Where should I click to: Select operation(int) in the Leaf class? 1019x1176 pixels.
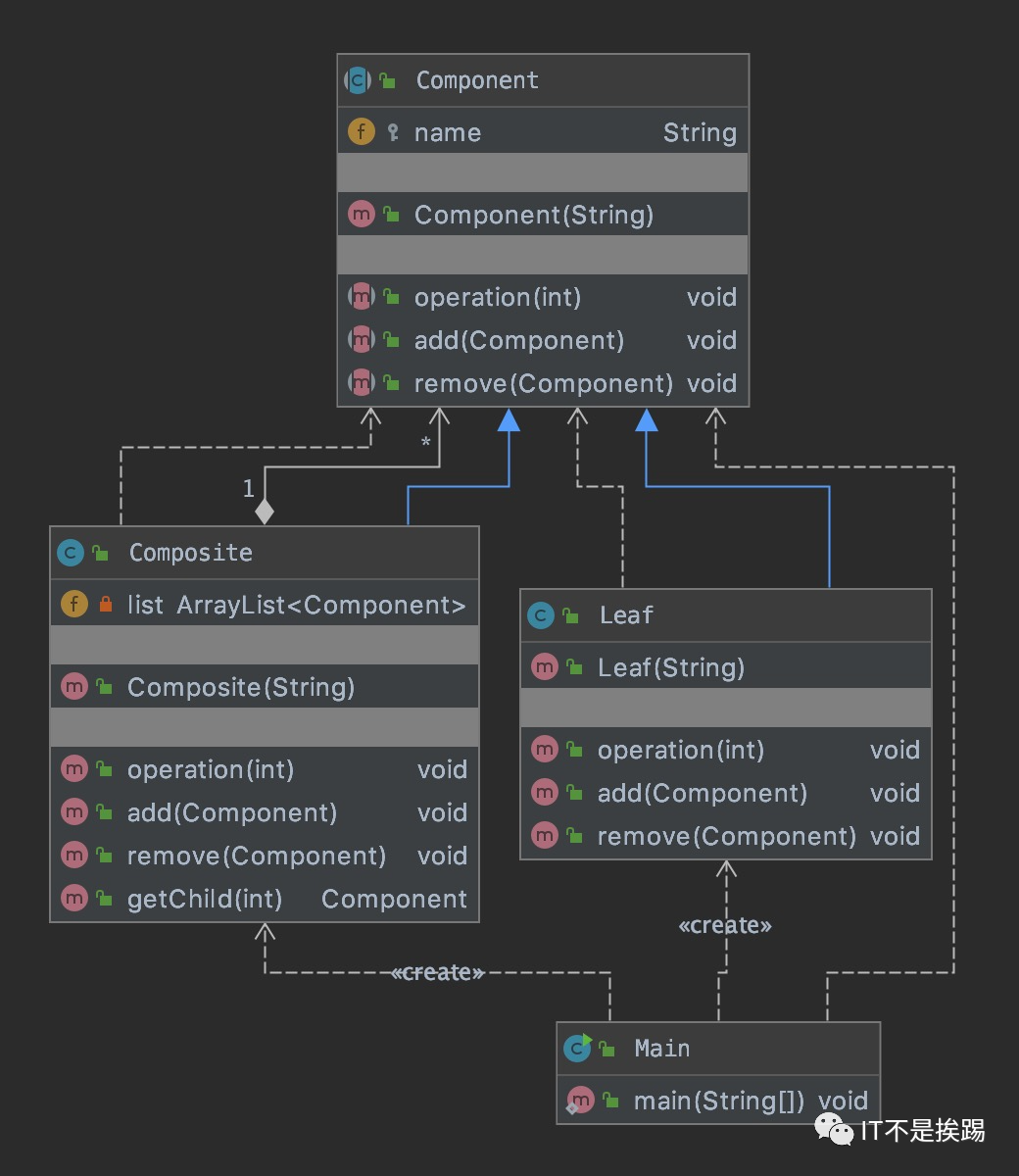coord(726,750)
